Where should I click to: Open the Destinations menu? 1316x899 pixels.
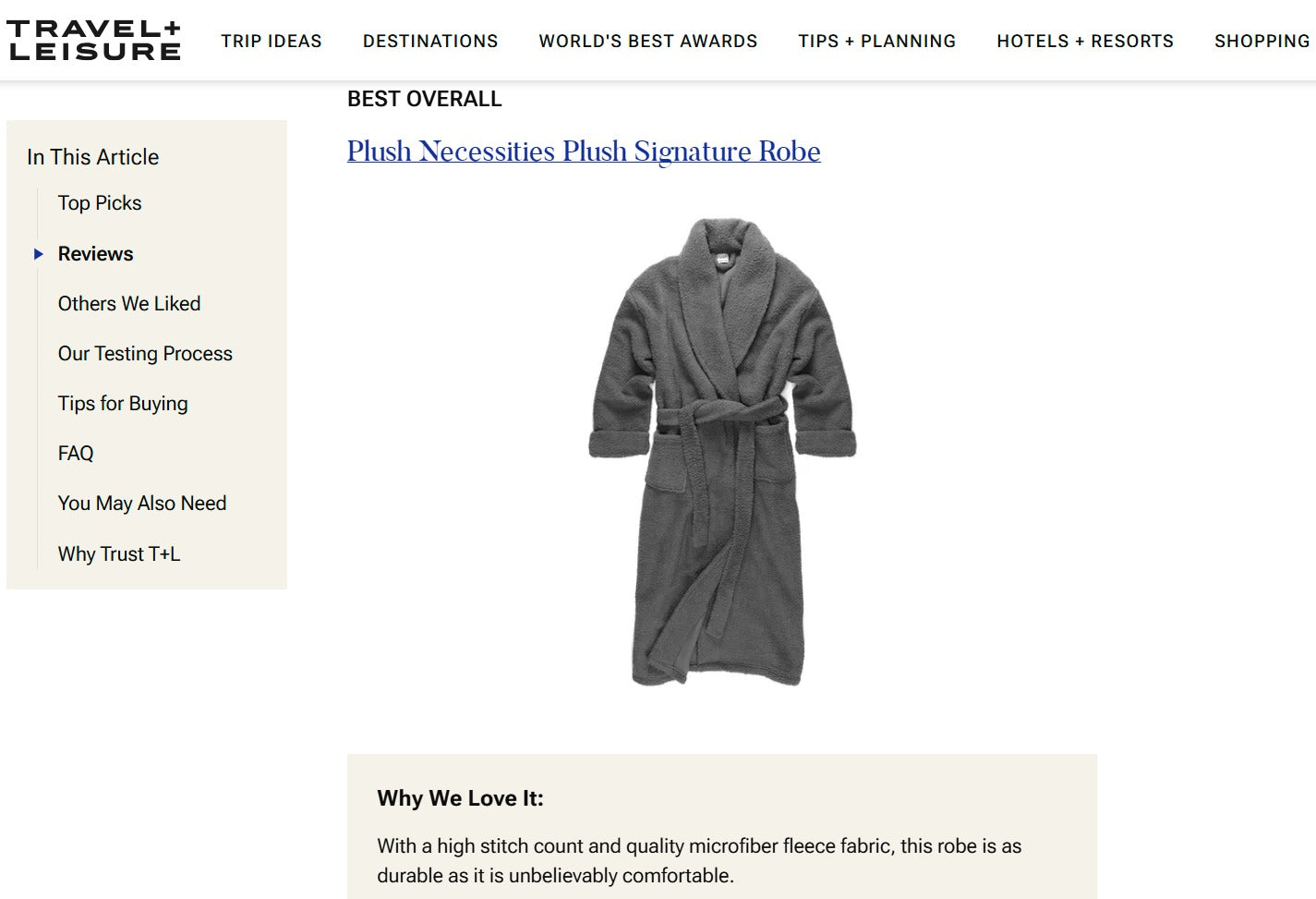coord(430,42)
